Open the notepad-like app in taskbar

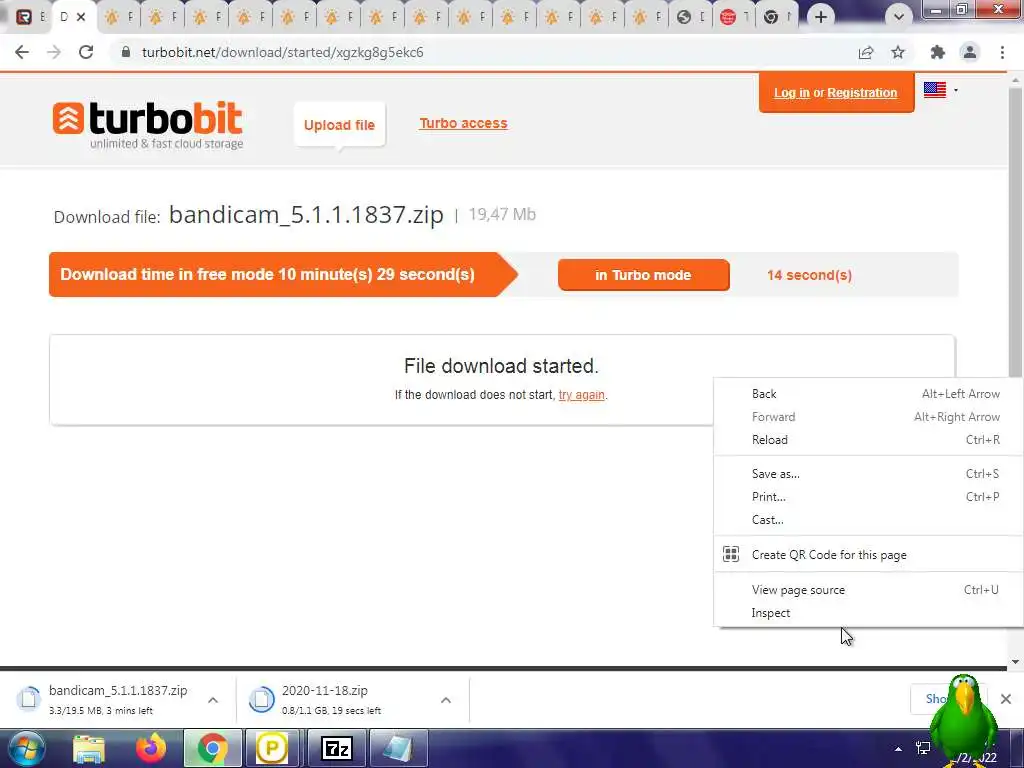pyautogui.click(x=397, y=748)
